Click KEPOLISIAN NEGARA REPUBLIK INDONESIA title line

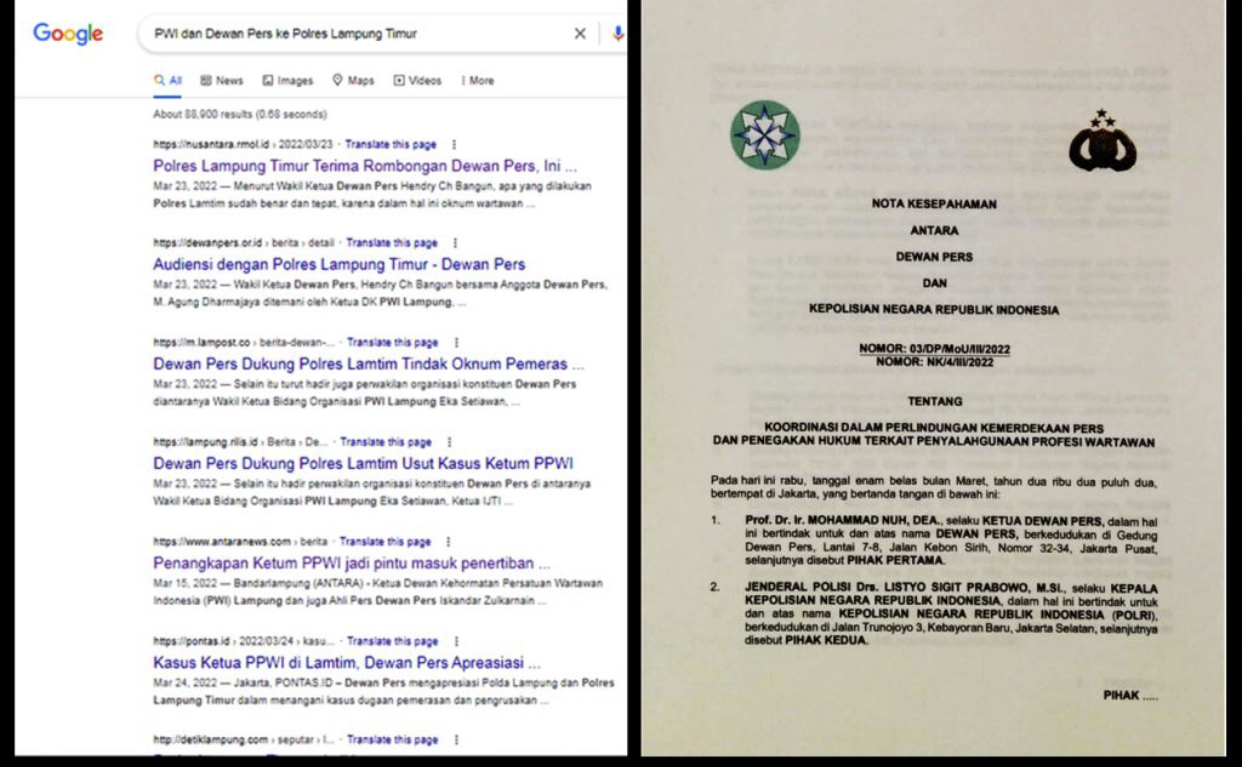(934, 310)
